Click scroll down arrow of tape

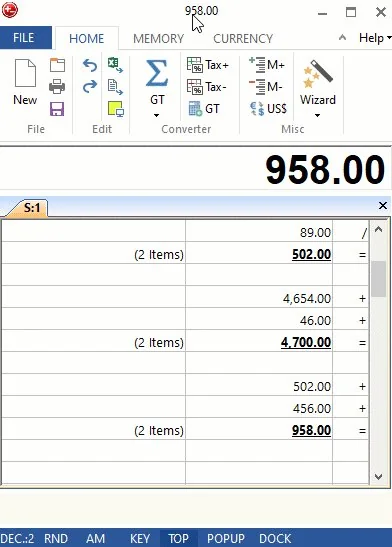click(378, 476)
